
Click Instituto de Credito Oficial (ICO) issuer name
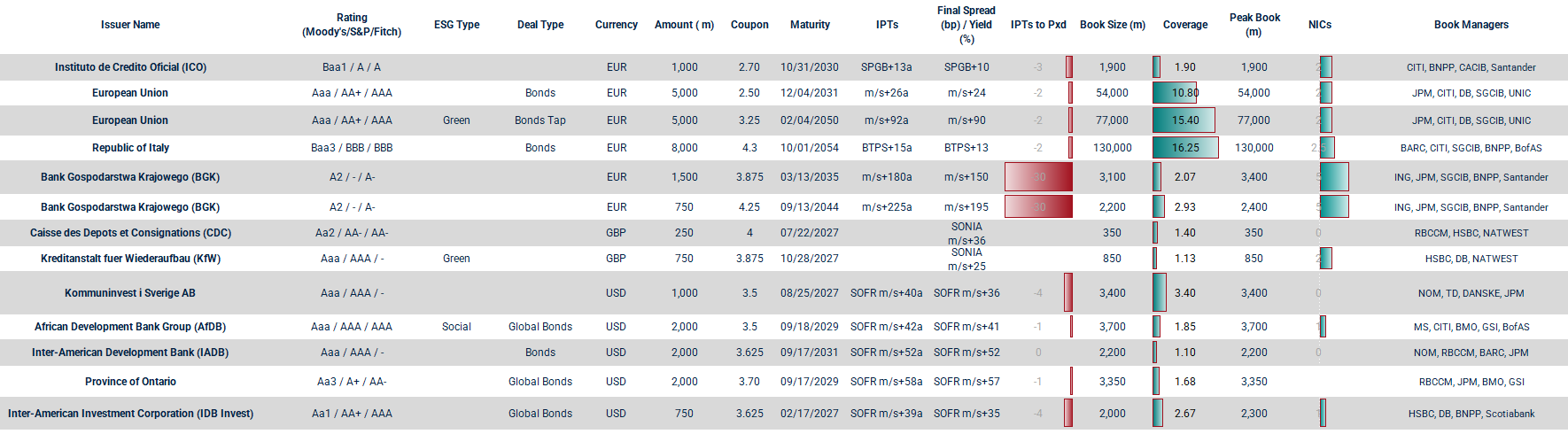click(x=130, y=67)
